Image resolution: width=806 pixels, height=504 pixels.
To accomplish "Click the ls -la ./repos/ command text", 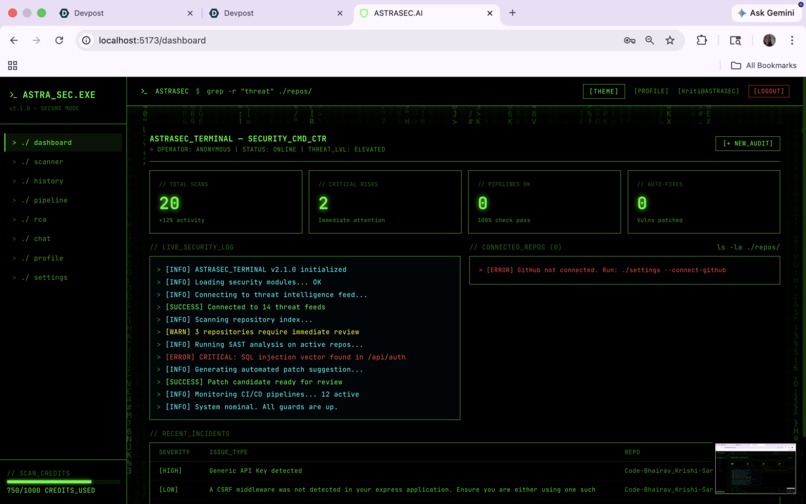I will (x=748, y=247).
